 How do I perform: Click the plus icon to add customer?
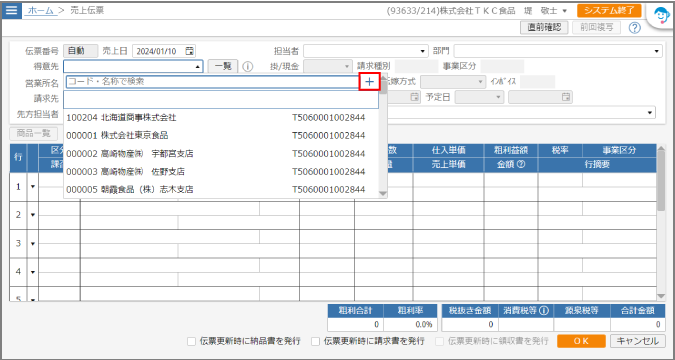pos(369,81)
